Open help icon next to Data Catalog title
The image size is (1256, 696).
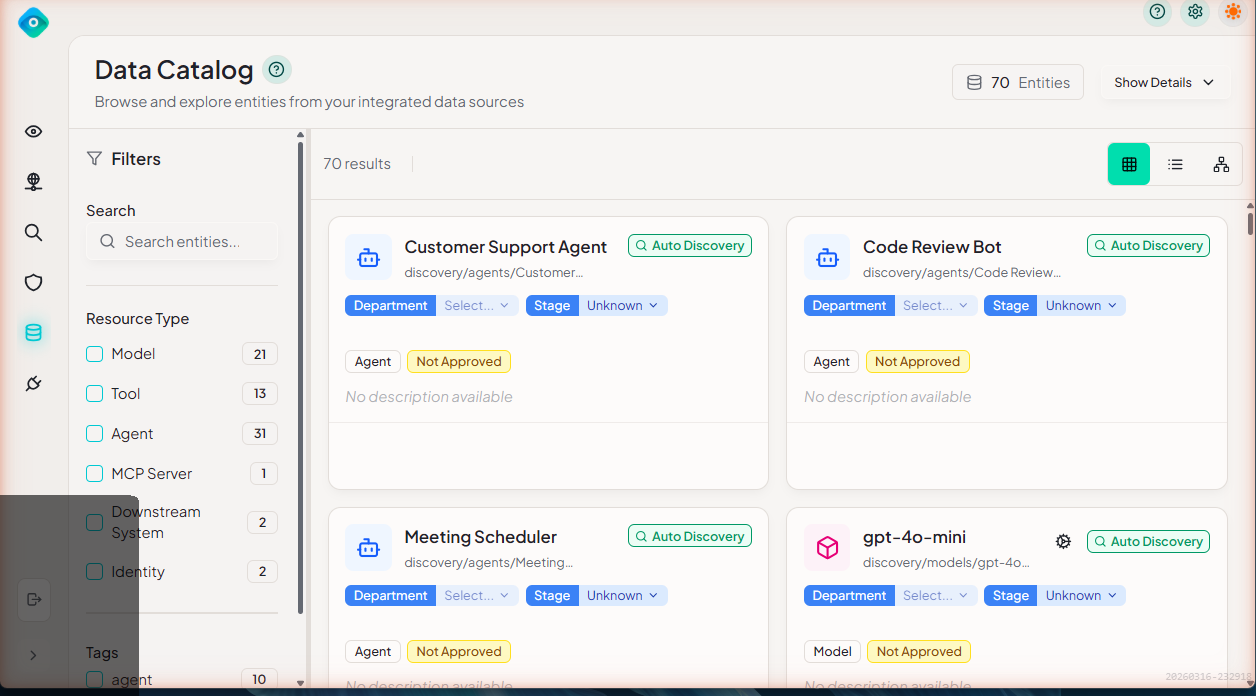[x=277, y=69]
